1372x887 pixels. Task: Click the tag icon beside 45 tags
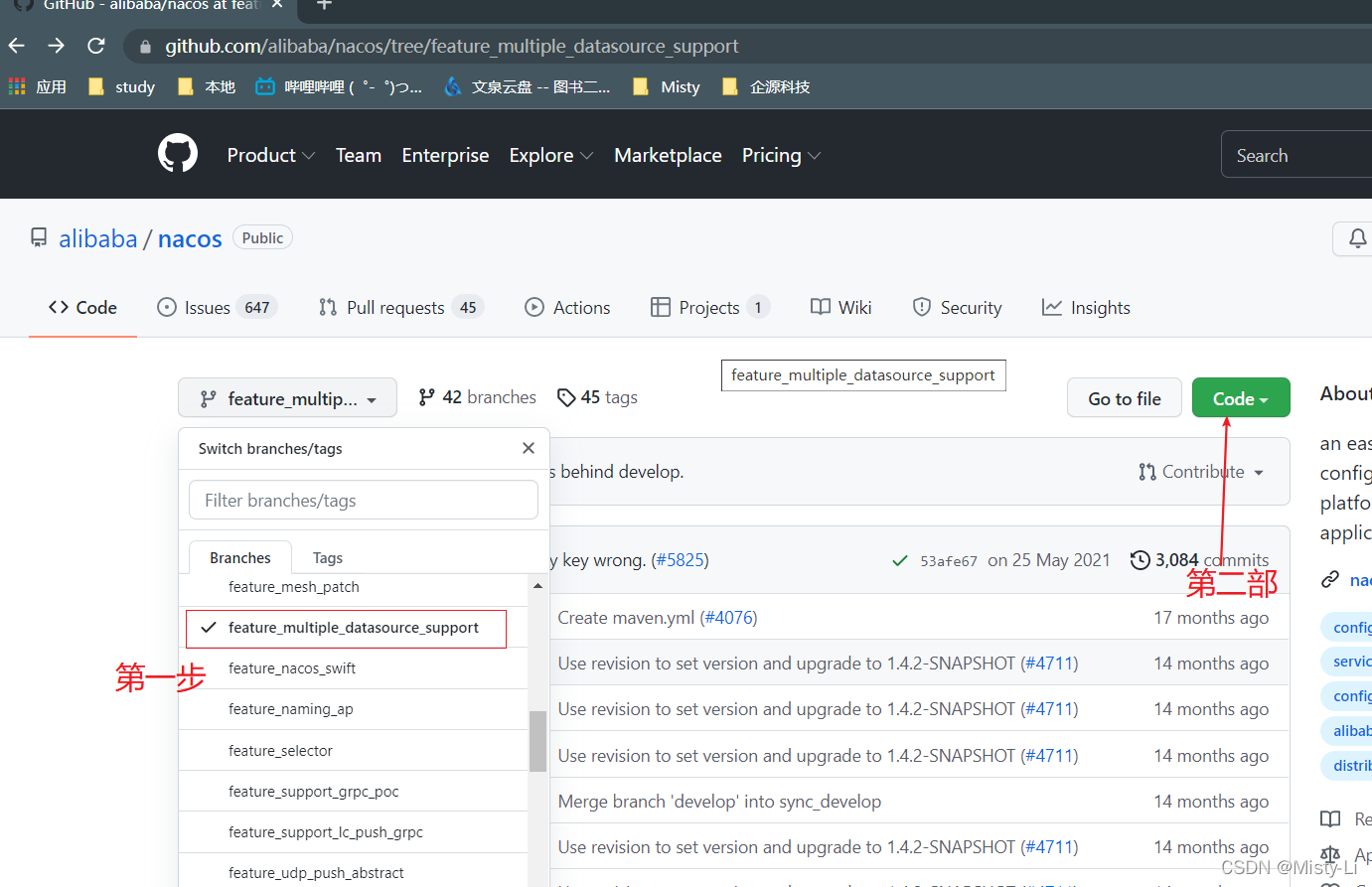pos(566,397)
